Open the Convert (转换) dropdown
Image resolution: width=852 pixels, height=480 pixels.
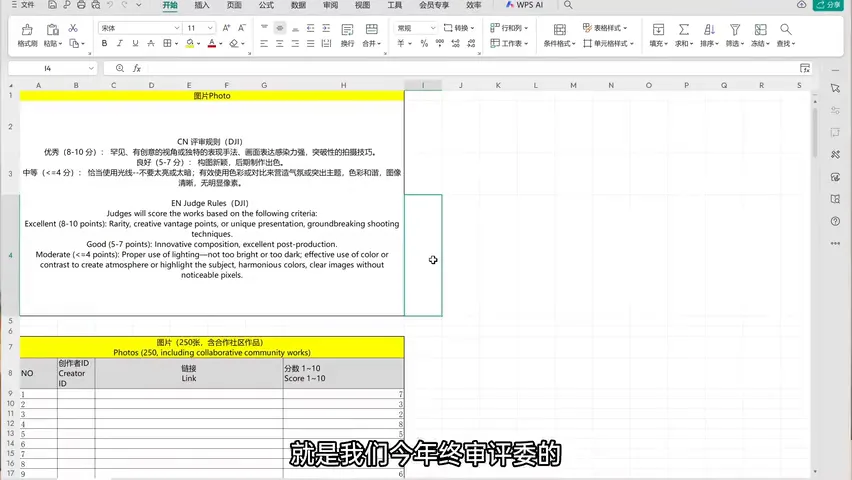click(x=459, y=28)
